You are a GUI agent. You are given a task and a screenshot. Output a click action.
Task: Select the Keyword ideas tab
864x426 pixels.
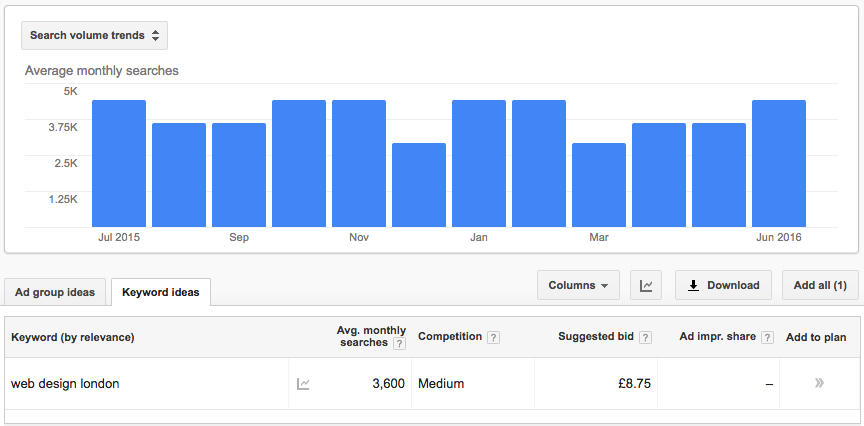pyautogui.click(x=160, y=293)
